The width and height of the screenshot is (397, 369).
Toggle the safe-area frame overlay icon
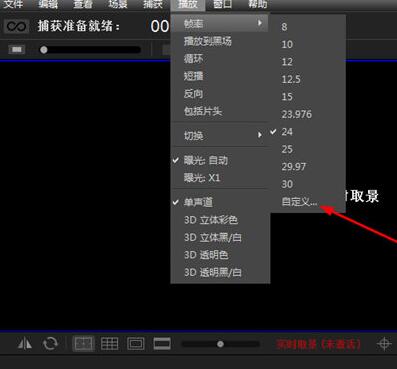click(x=136, y=344)
